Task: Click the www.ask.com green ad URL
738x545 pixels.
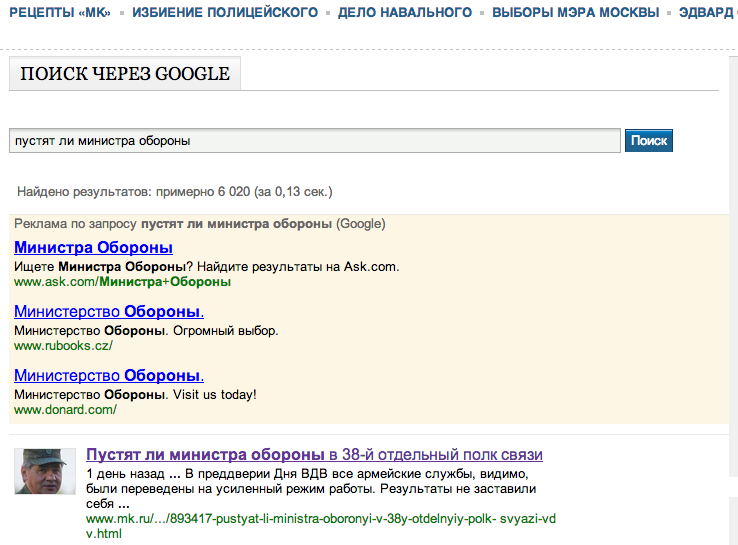Action: click(x=122, y=282)
